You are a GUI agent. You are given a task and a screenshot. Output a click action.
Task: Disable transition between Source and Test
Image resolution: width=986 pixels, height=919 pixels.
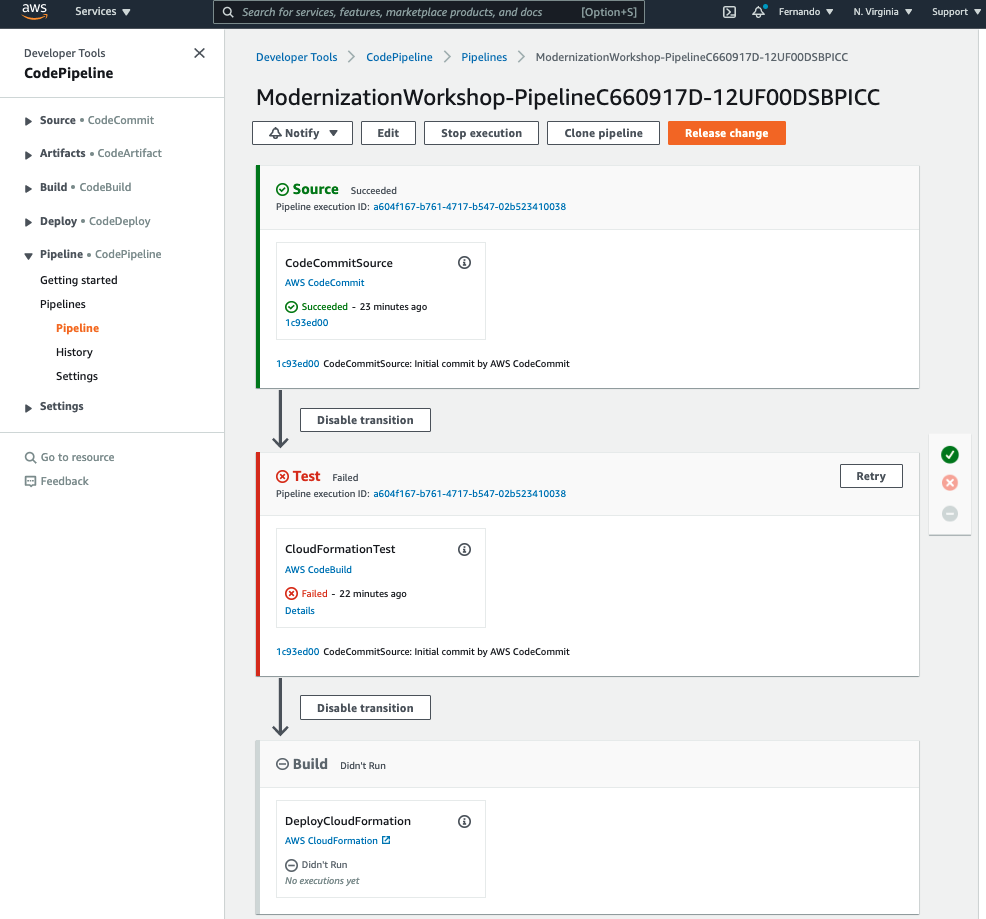click(365, 420)
